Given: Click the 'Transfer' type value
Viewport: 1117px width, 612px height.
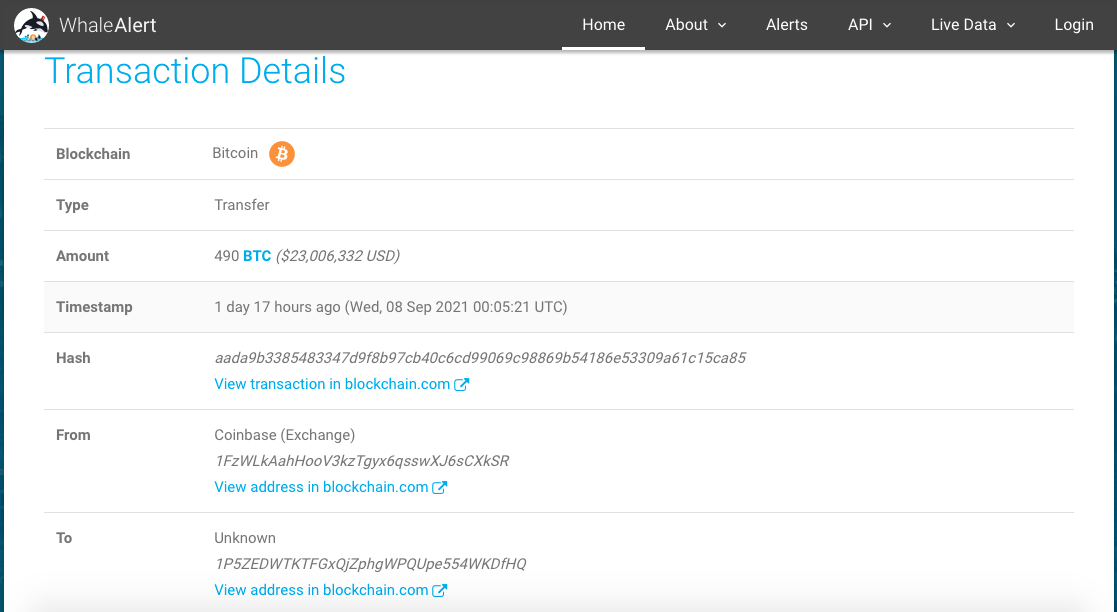Looking at the screenshot, I should point(241,205).
